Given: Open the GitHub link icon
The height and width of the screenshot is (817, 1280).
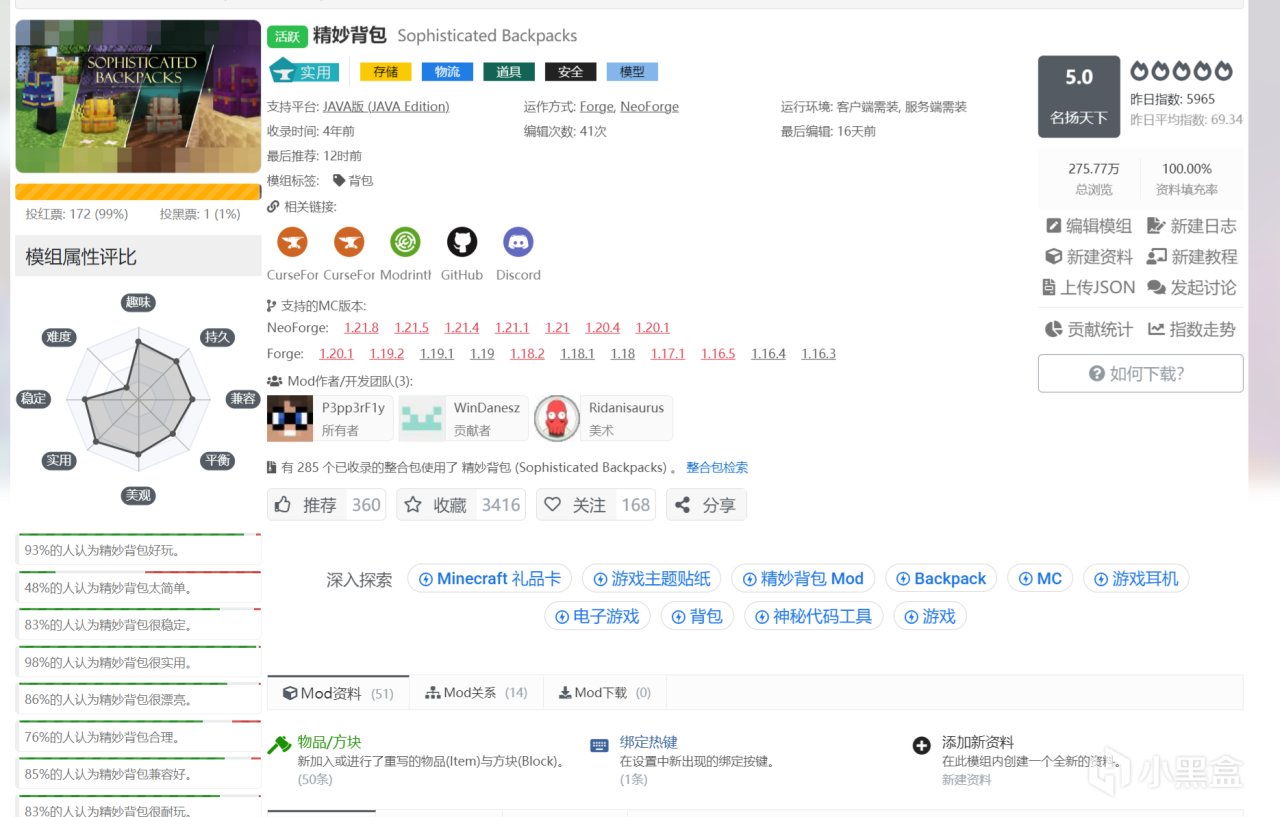Looking at the screenshot, I should point(462,242).
